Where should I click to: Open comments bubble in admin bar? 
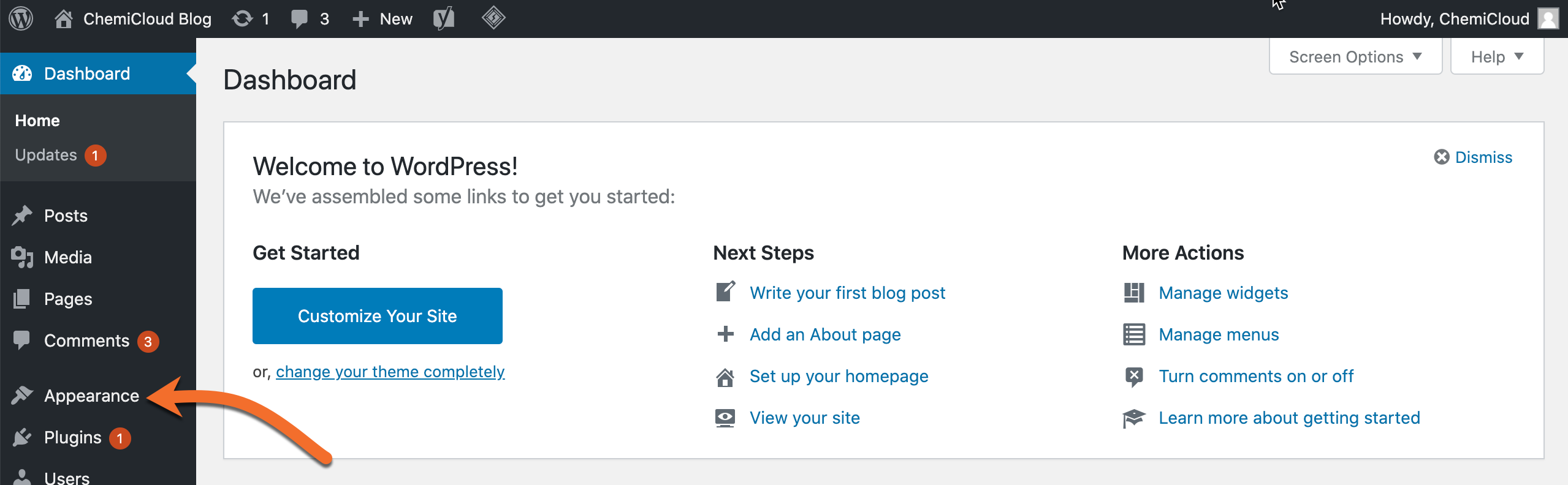click(x=299, y=18)
